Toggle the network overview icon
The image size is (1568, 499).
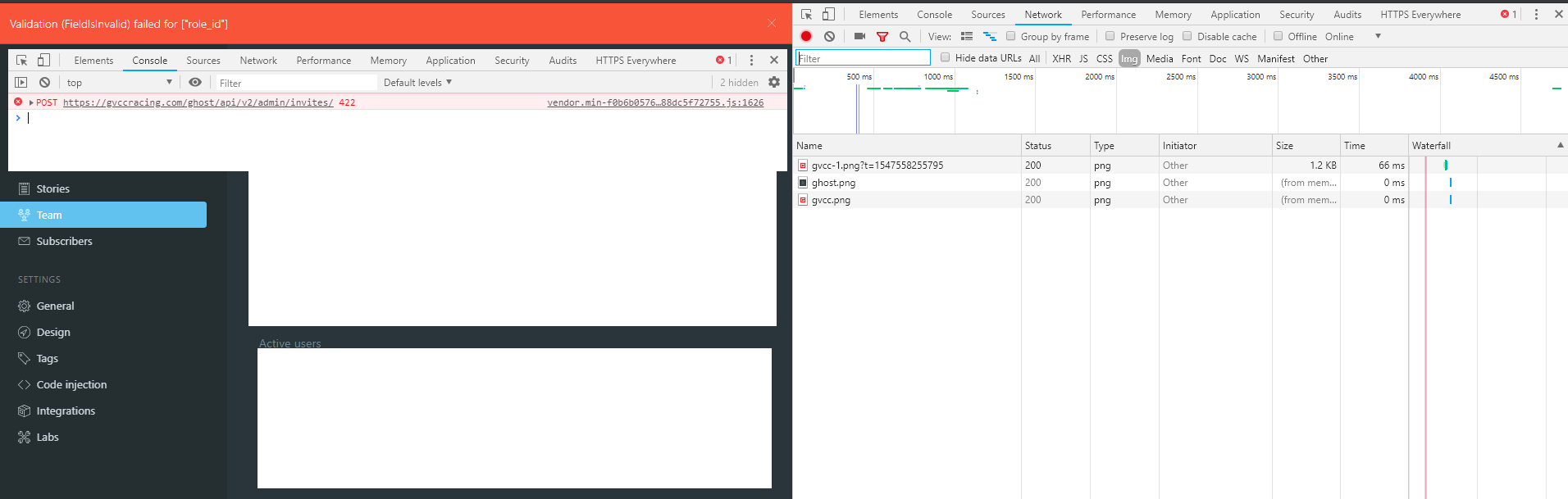(990, 36)
